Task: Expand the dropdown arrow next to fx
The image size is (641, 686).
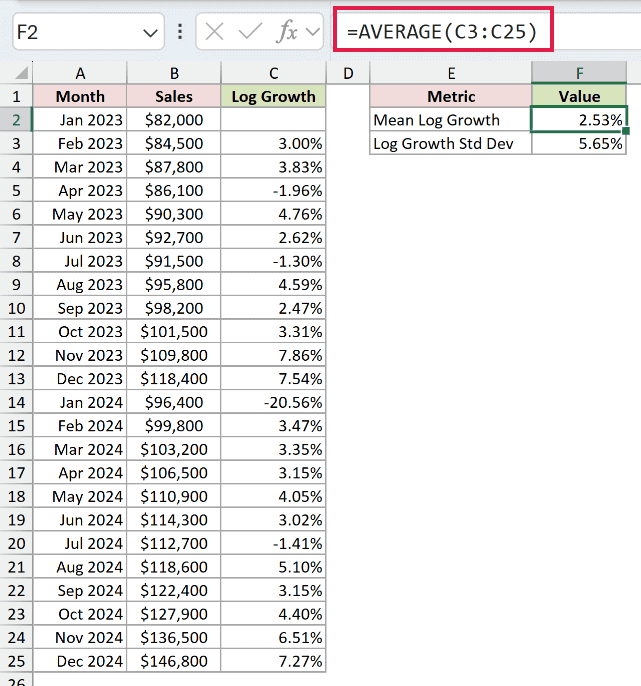Action: (x=313, y=32)
